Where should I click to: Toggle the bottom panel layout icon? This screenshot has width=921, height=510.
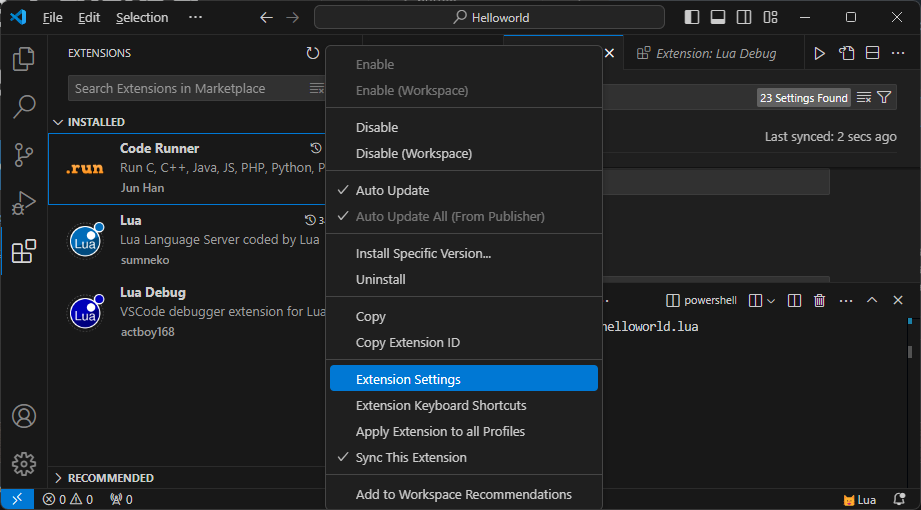(x=718, y=18)
